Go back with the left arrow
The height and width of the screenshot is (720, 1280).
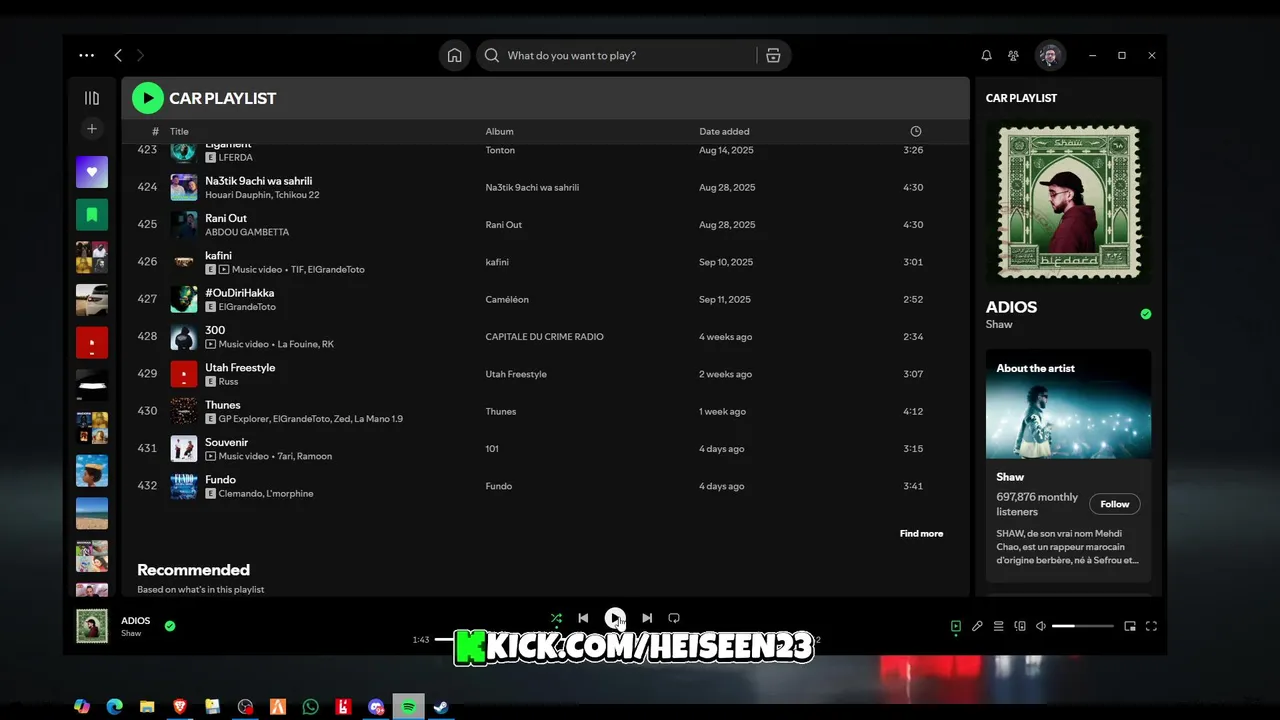point(118,56)
